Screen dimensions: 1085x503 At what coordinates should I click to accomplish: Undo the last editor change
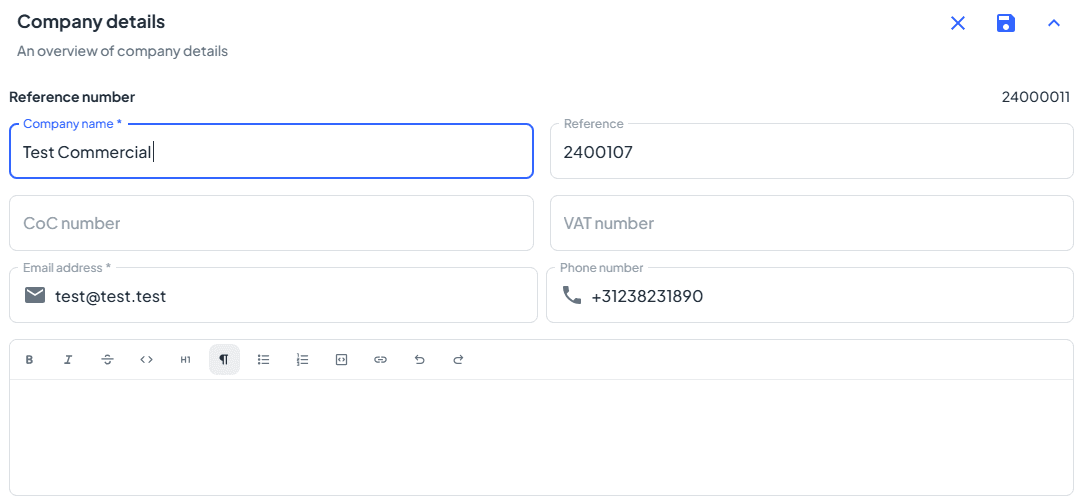419,360
